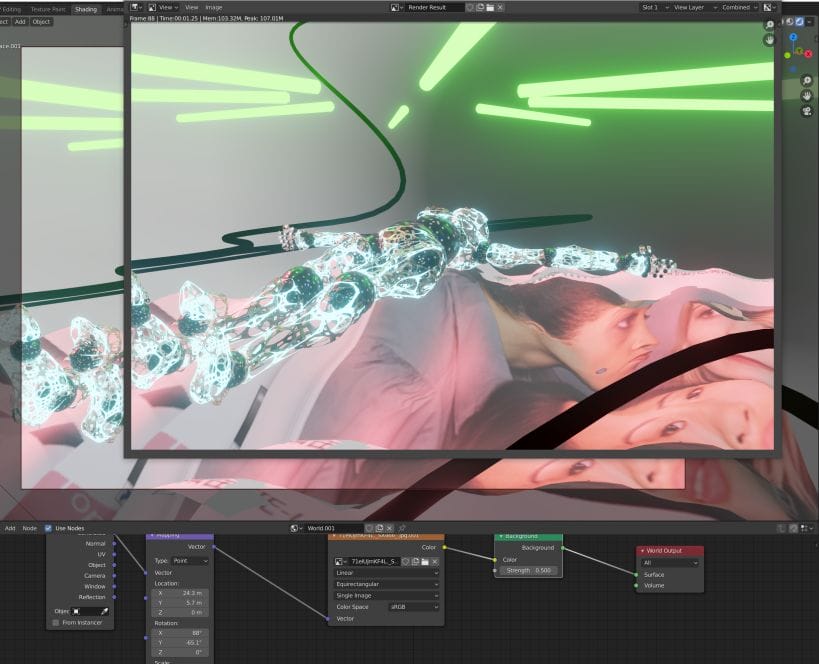This screenshot has width=819, height=664.
Task: Click the pan hand icon in the render window
Action: [x=769, y=40]
